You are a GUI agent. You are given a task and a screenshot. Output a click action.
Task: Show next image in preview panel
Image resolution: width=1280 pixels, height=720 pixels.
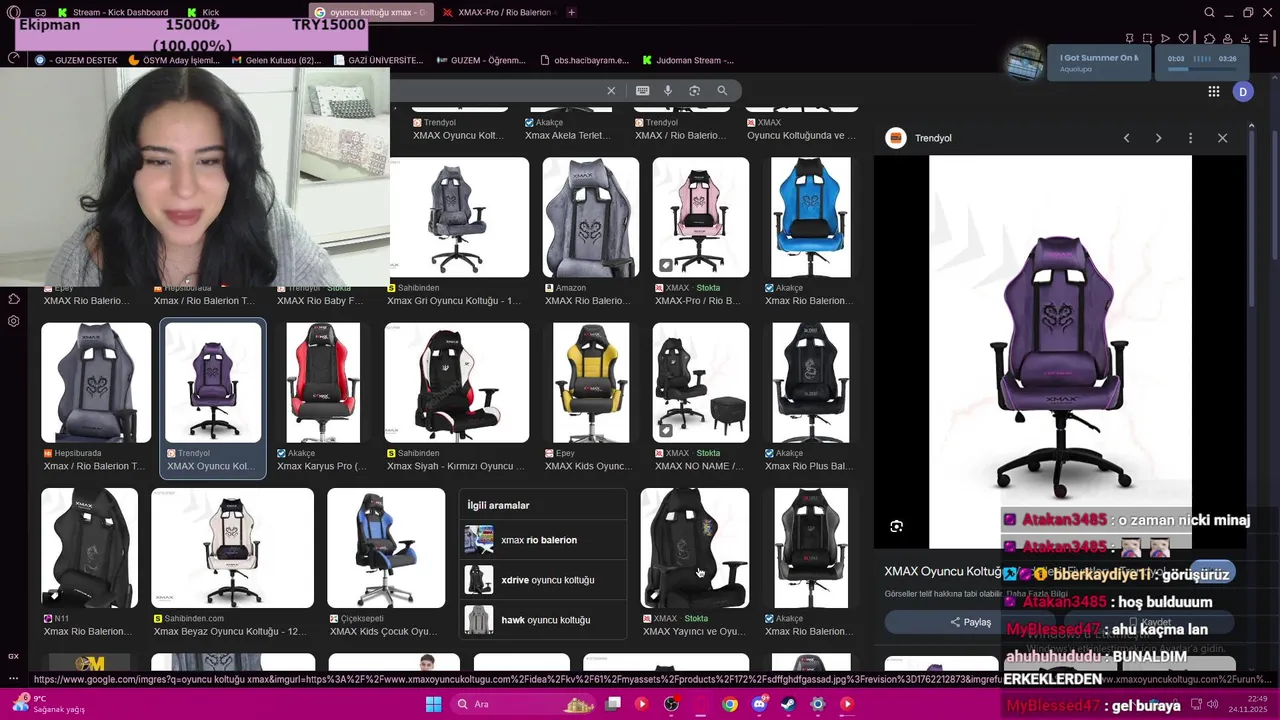(x=1158, y=138)
